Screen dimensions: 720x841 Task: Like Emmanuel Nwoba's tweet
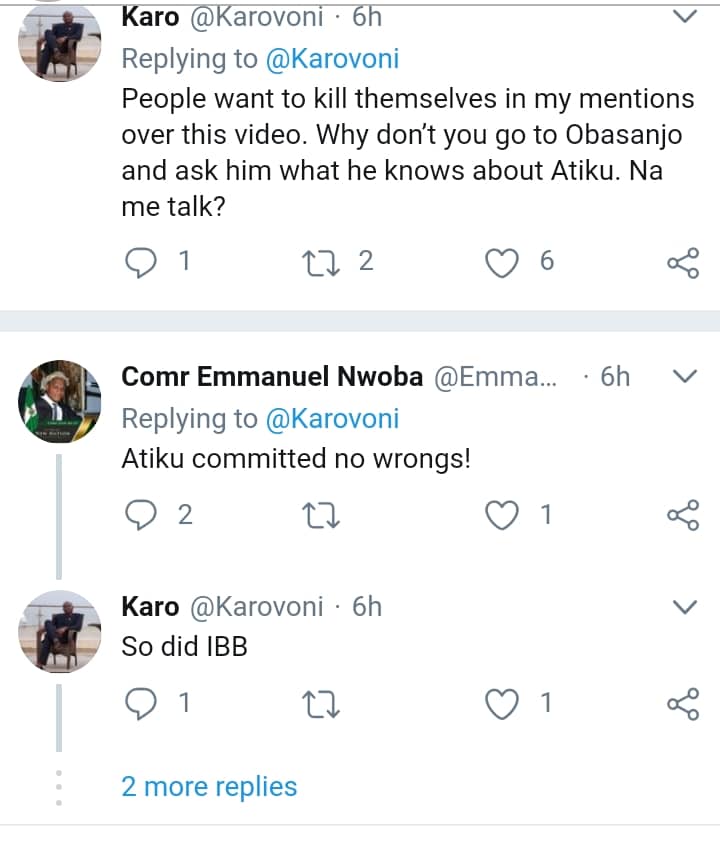(503, 515)
